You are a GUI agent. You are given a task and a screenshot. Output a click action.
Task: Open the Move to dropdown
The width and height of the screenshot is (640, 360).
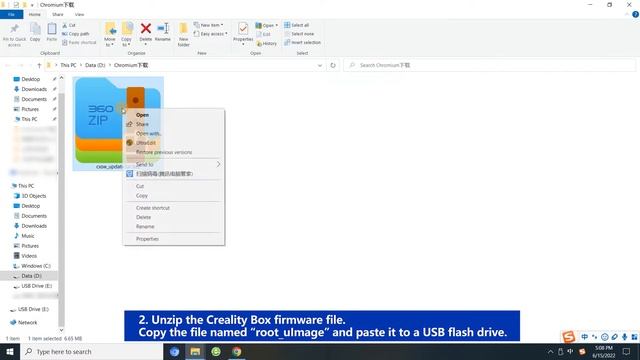[x=109, y=35]
